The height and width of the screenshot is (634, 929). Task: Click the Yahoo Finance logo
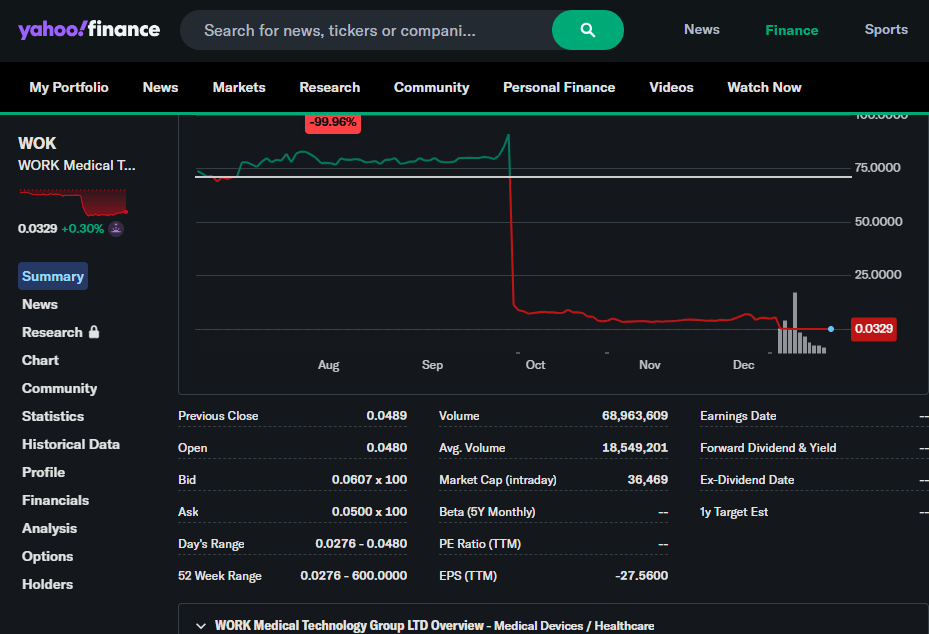(x=89, y=29)
